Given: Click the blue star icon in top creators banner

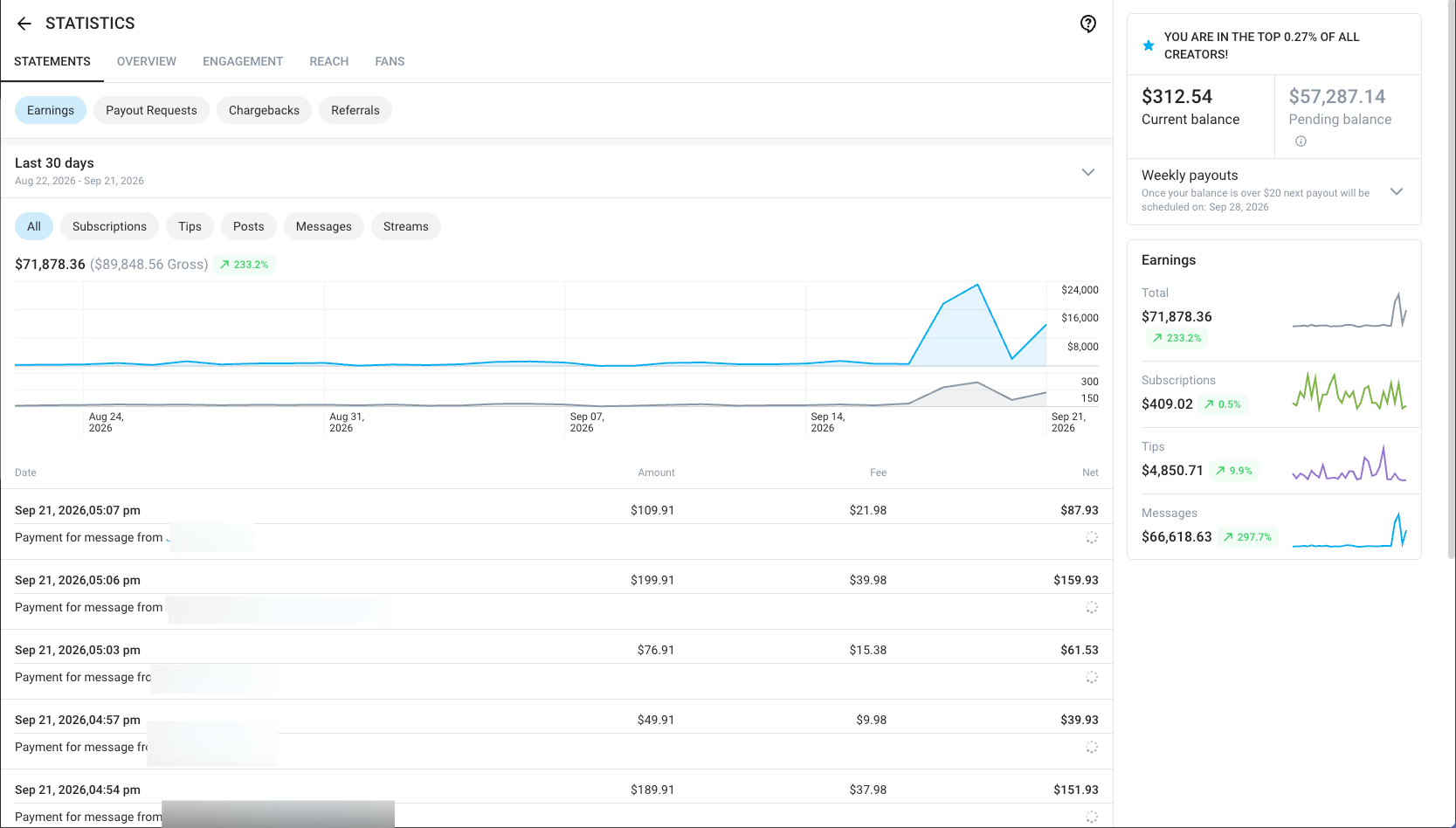Looking at the screenshot, I should click(x=1149, y=45).
